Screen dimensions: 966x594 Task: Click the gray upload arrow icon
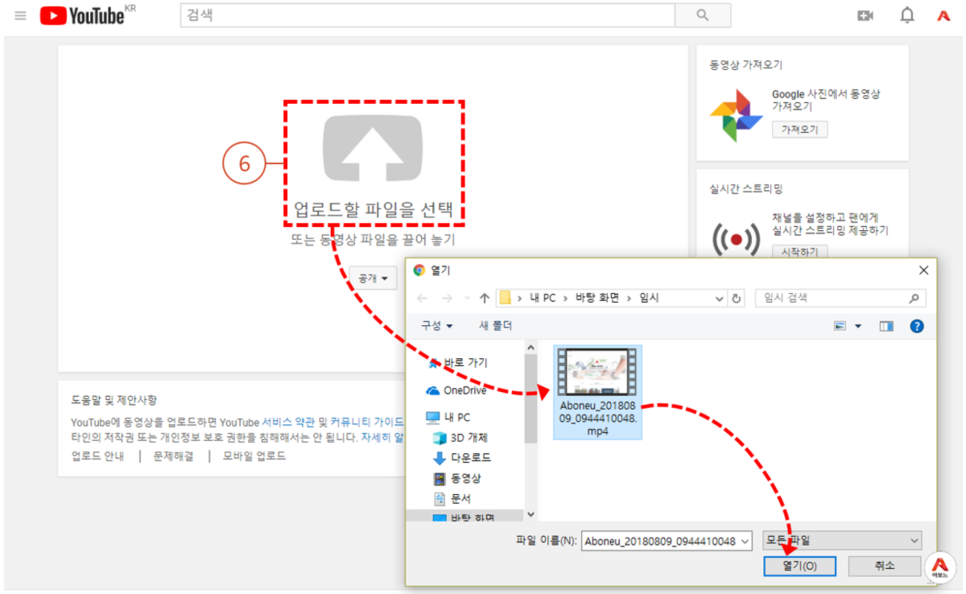pyautogui.click(x=373, y=148)
